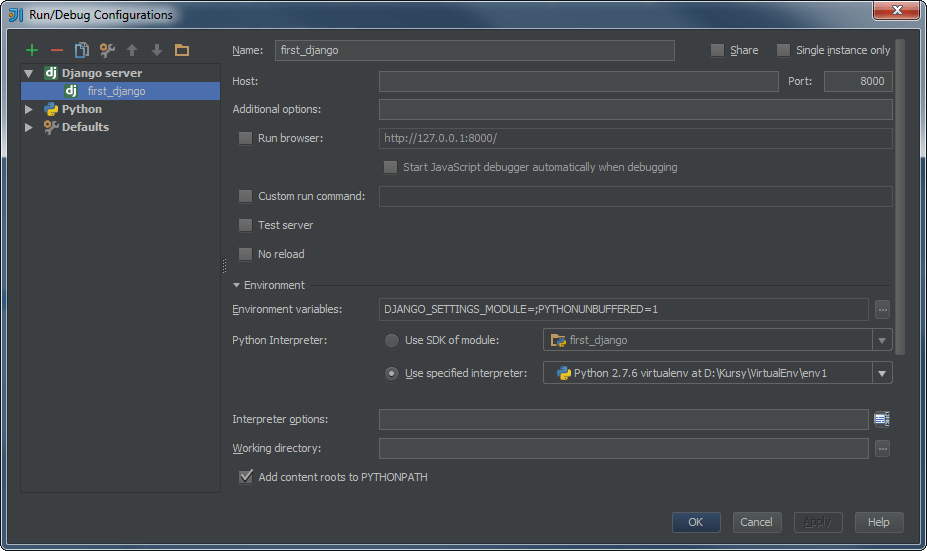Image resolution: width=927 pixels, height=551 pixels.
Task: Click the Port field showing 8000
Action: 858,82
